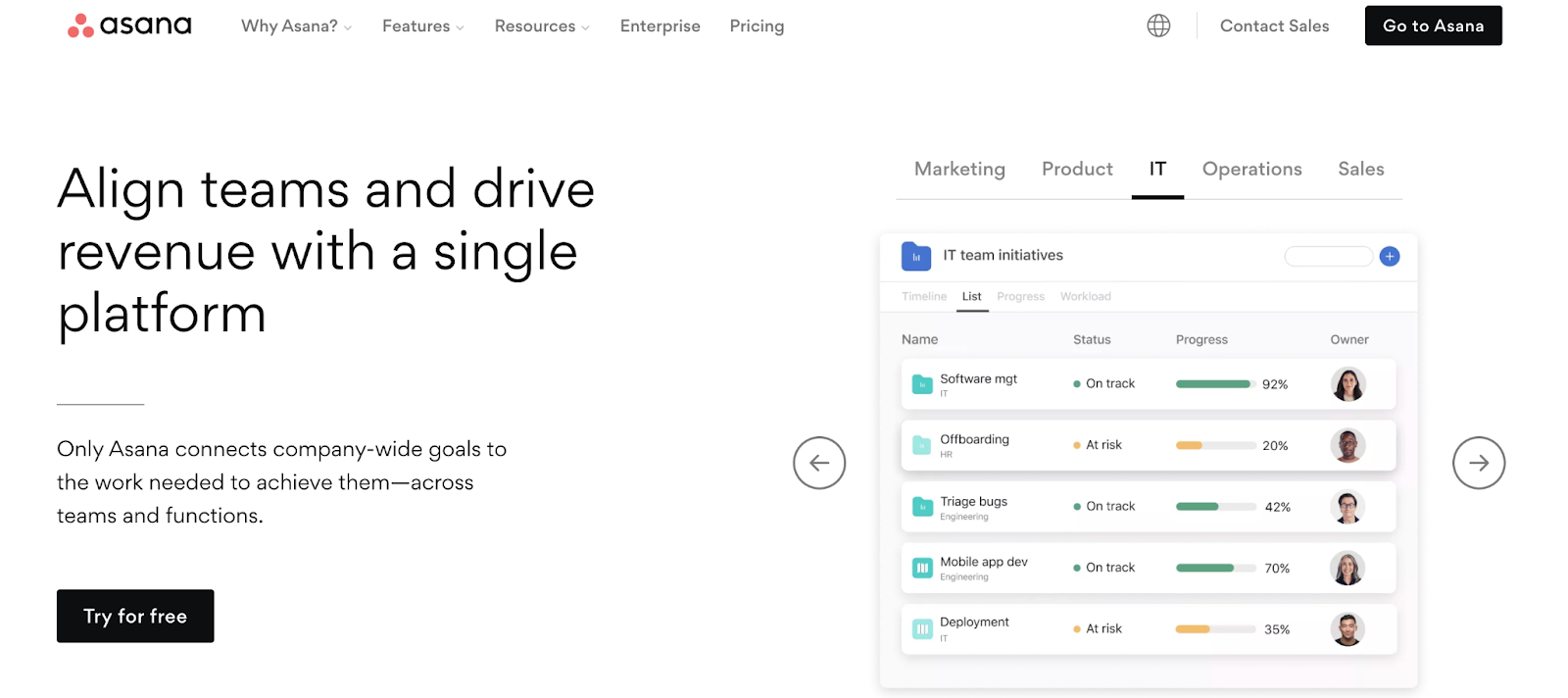Click the Triage bugs folder icon
Screen dimensions: 1568x698
[922, 507]
